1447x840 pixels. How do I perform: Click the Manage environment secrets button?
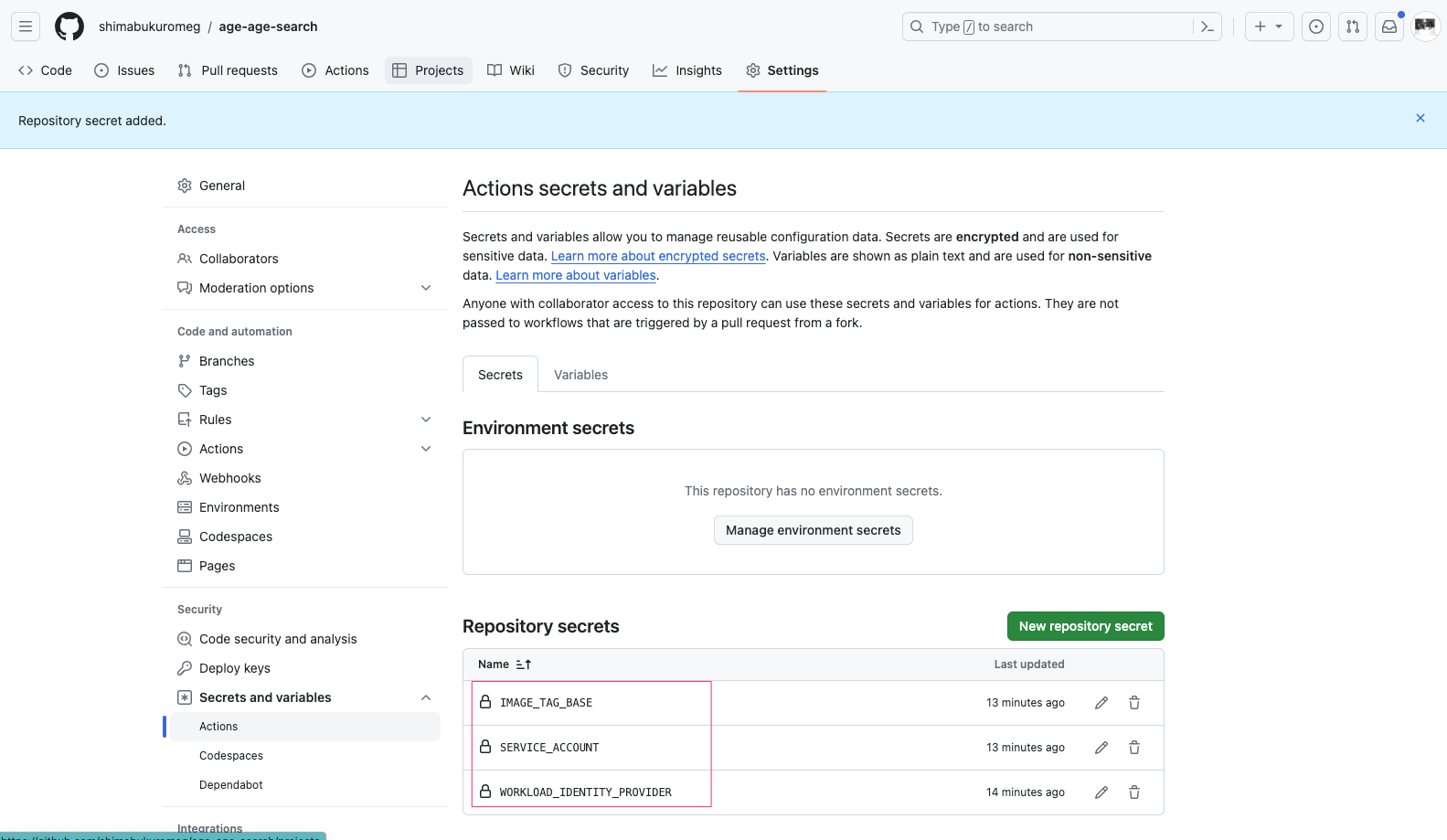click(x=813, y=530)
